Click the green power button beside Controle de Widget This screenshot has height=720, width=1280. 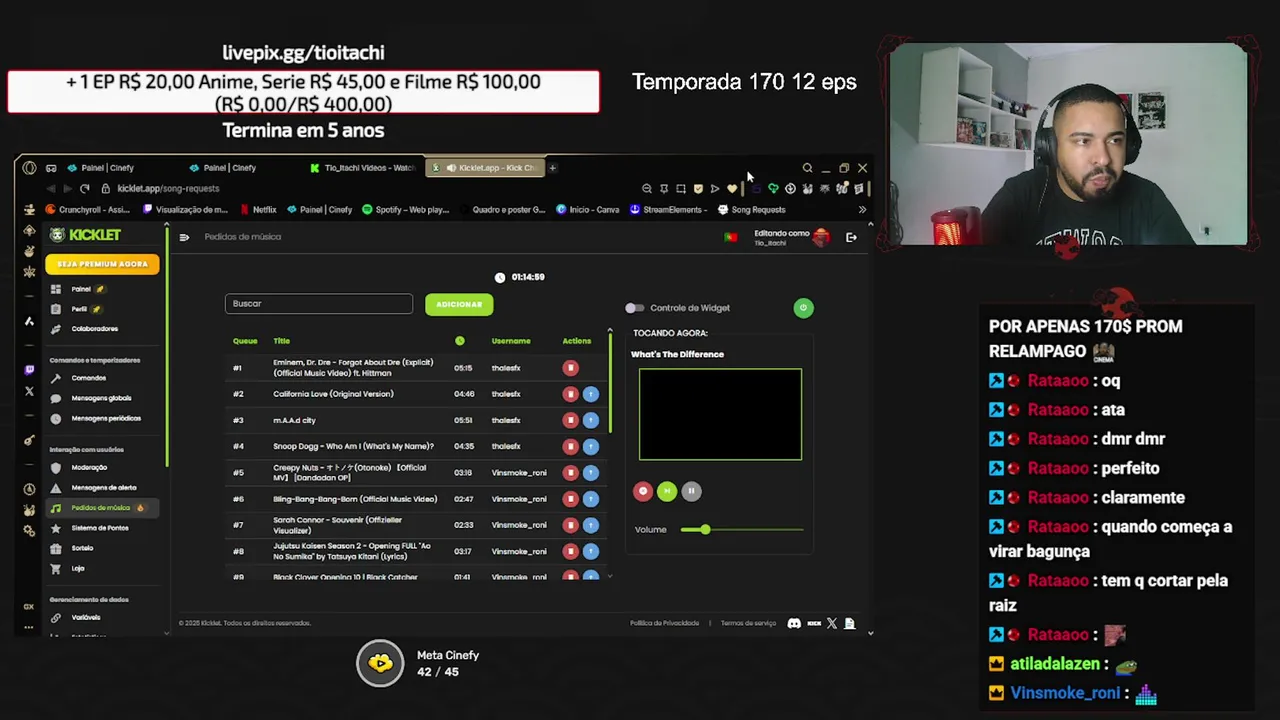[x=803, y=308]
